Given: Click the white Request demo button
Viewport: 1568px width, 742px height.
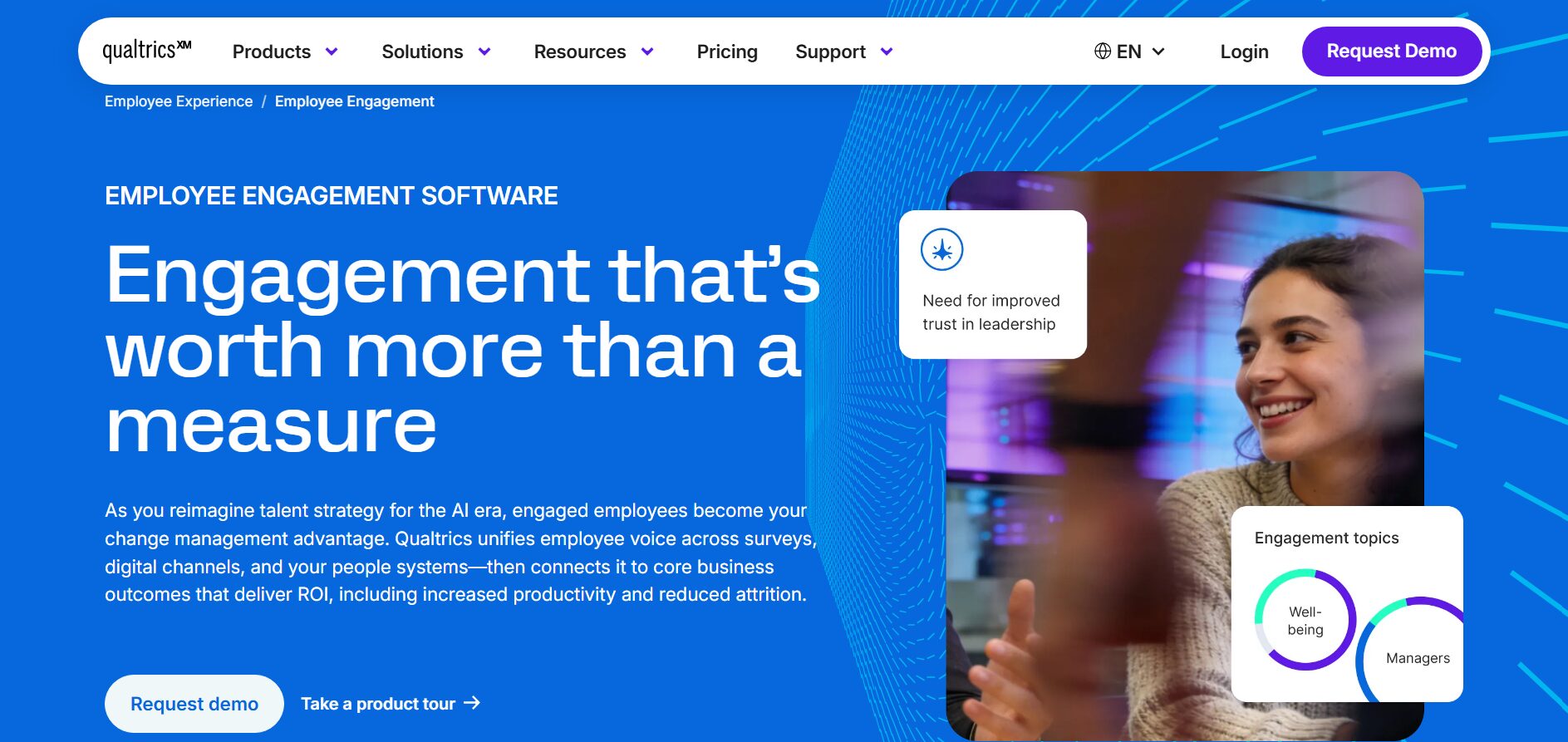Looking at the screenshot, I should click(x=194, y=704).
